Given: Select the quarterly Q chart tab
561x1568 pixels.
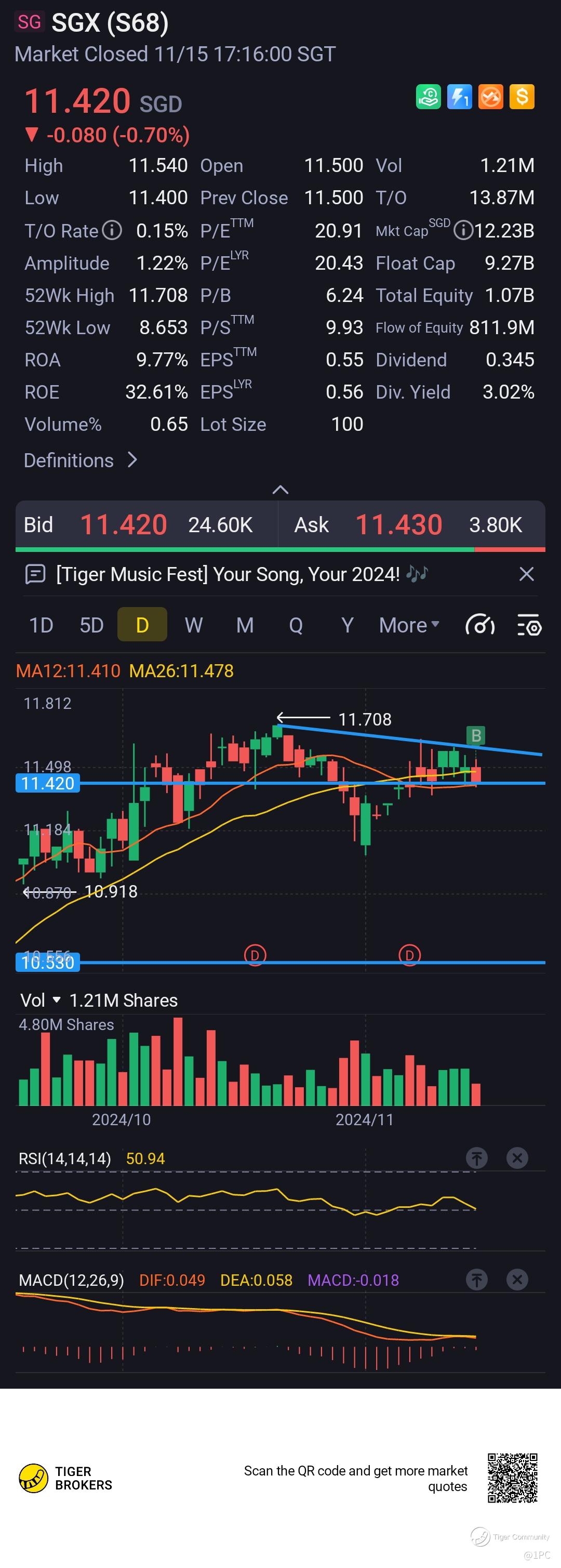Looking at the screenshot, I should [x=296, y=625].
